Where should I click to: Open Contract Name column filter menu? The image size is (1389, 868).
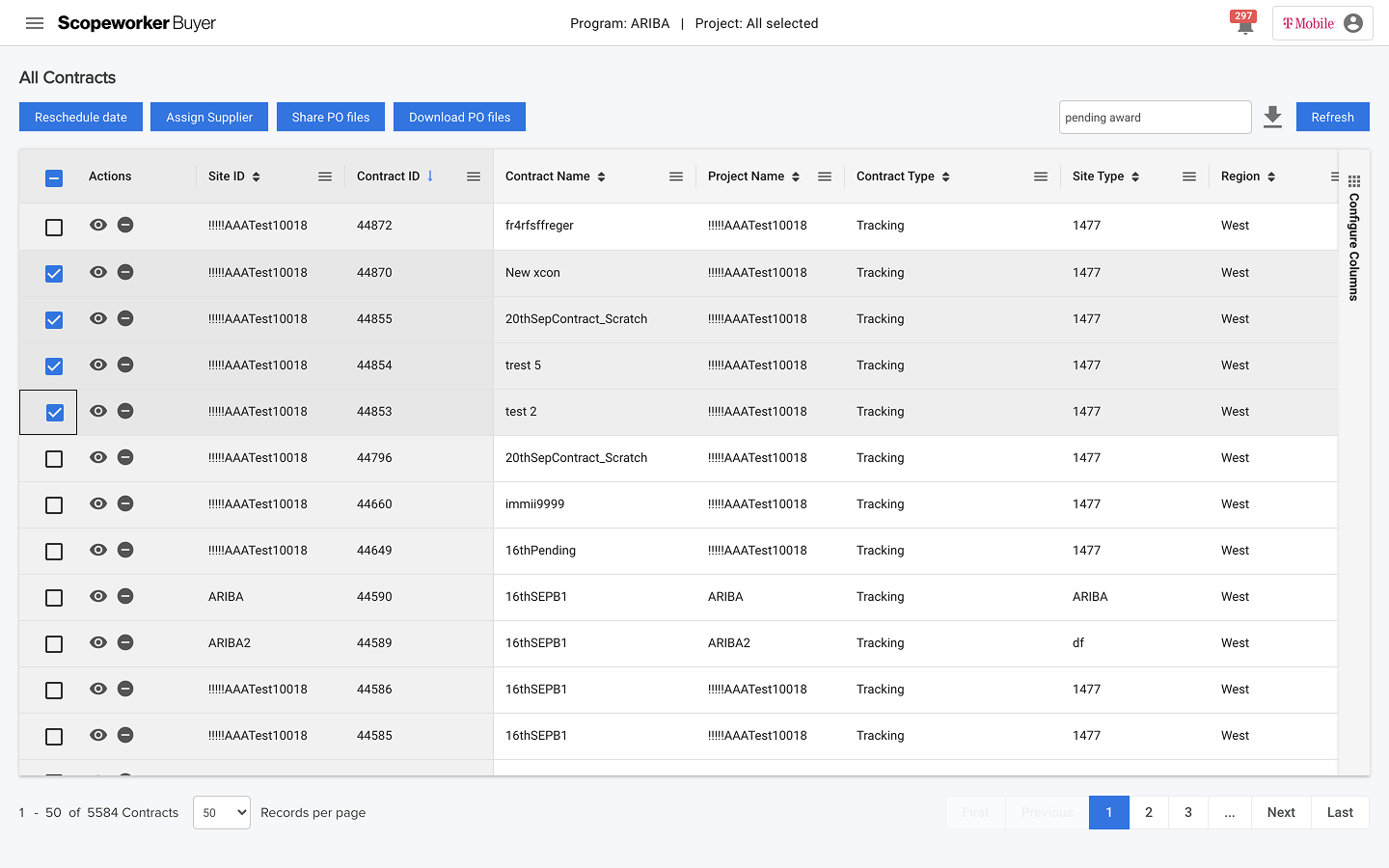(x=676, y=176)
